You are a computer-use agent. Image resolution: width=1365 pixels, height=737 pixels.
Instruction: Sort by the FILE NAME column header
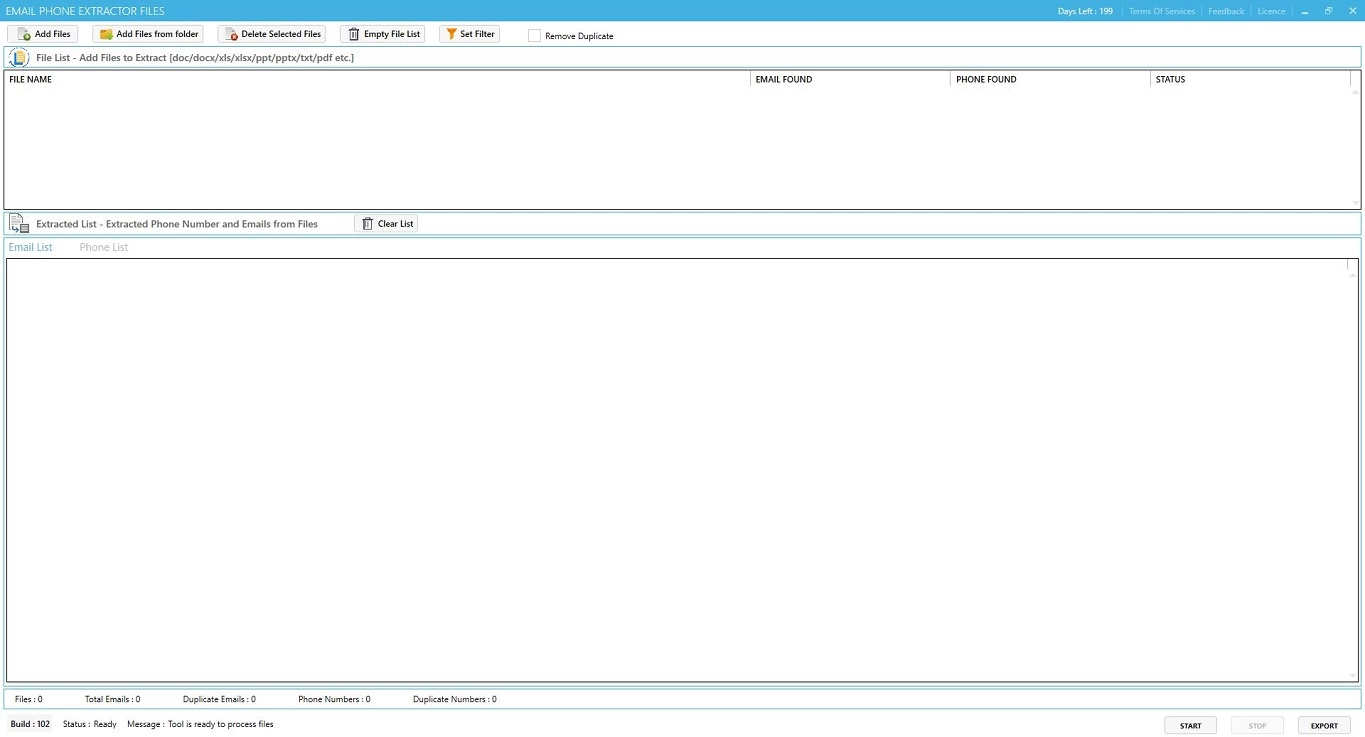(x=31, y=79)
